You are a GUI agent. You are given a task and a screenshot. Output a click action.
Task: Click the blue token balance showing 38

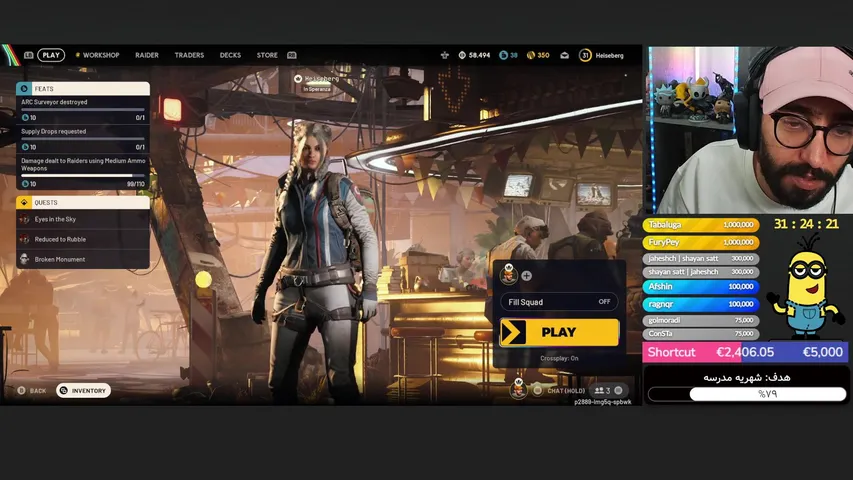coord(509,55)
